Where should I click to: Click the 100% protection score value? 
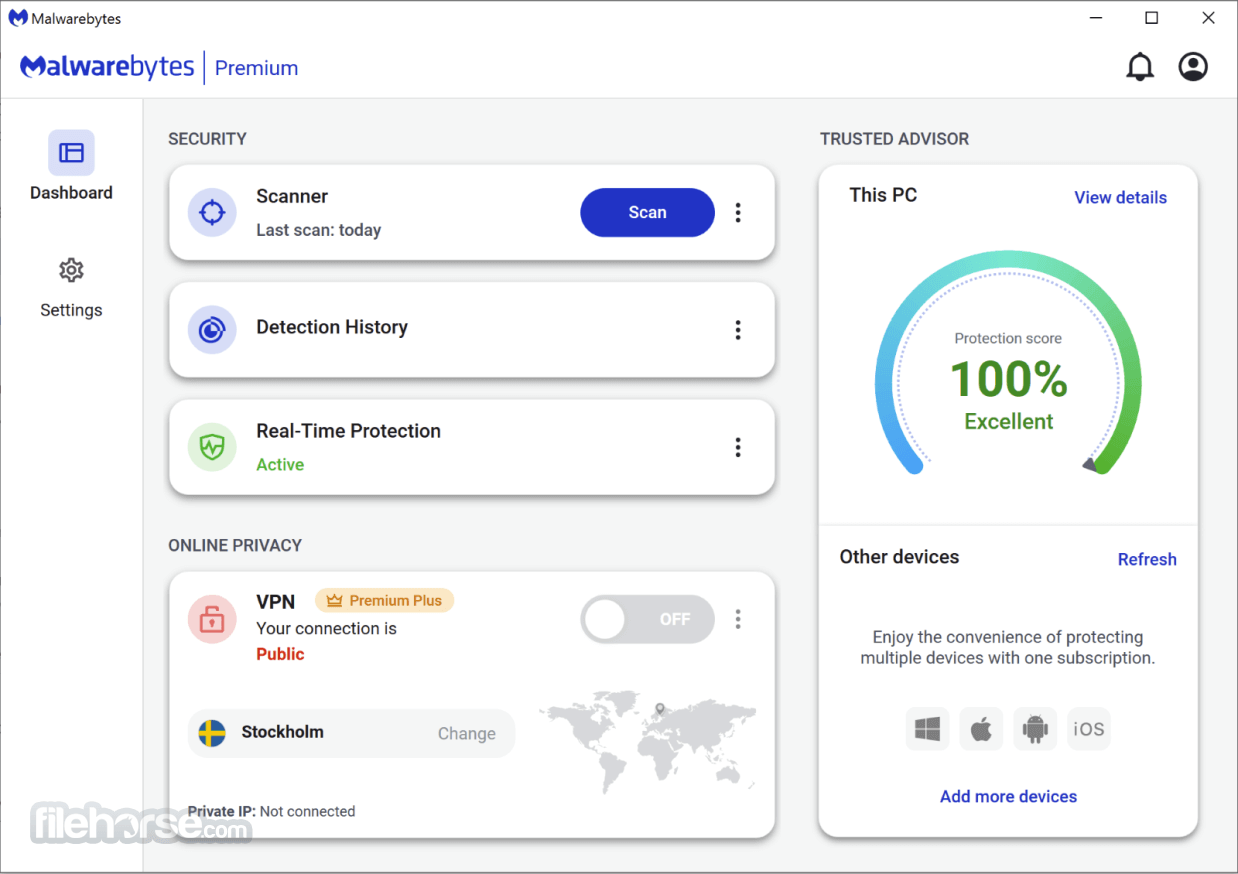(x=1008, y=379)
